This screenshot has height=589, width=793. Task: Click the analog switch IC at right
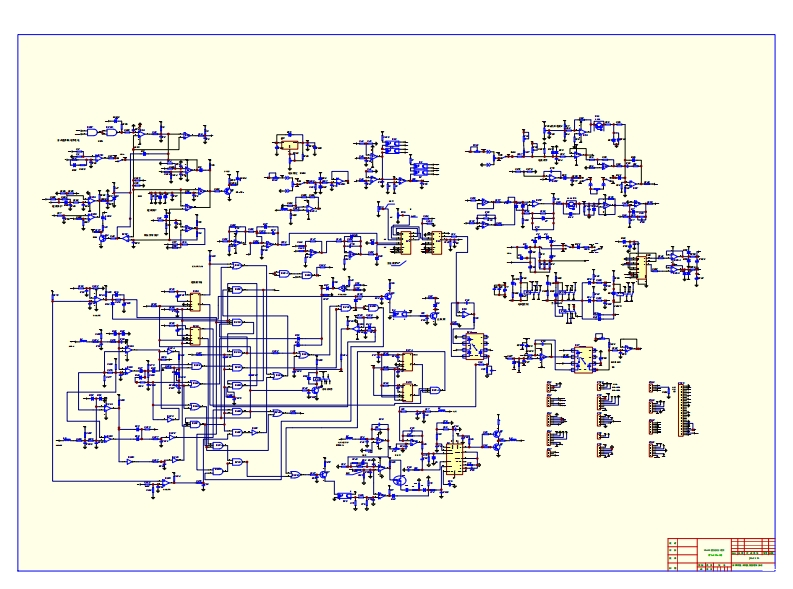[581, 357]
